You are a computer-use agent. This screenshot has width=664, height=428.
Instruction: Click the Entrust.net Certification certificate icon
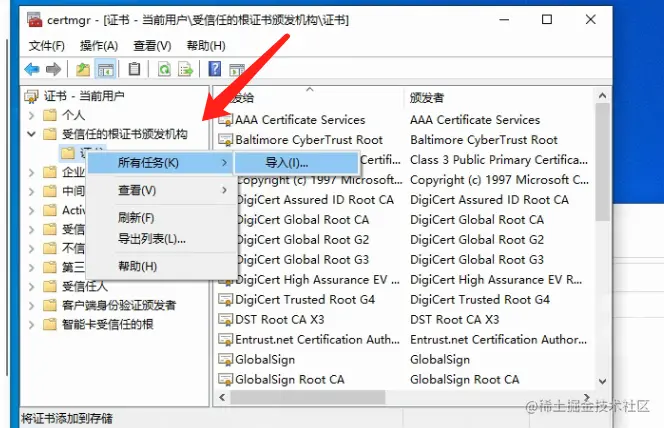[225, 340]
